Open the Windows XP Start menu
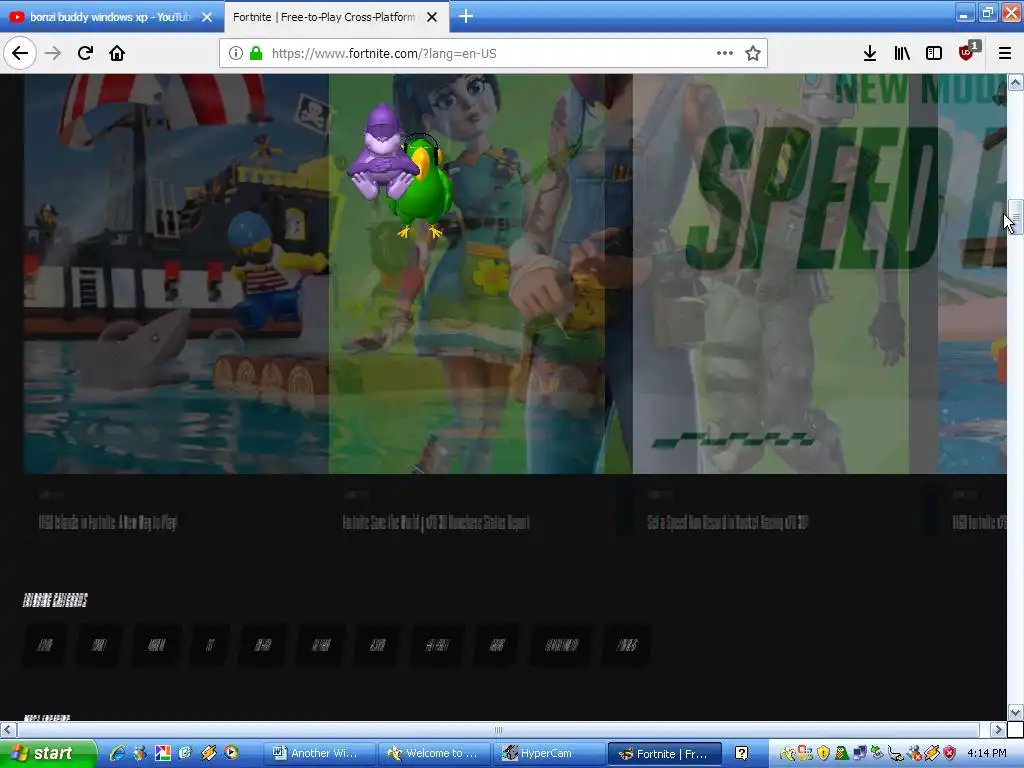1024x768 pixels. [x=47, y=753]
